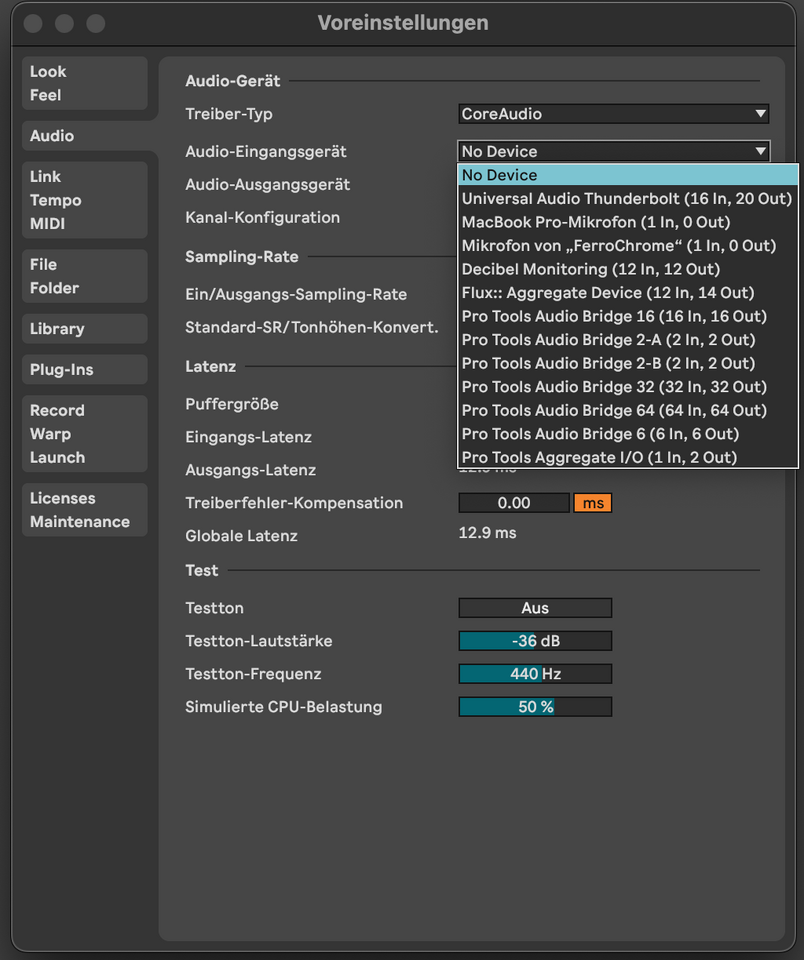Click the Audio-Ausgangsgerät label
The image size is (804, 960).
click(268, 185)
